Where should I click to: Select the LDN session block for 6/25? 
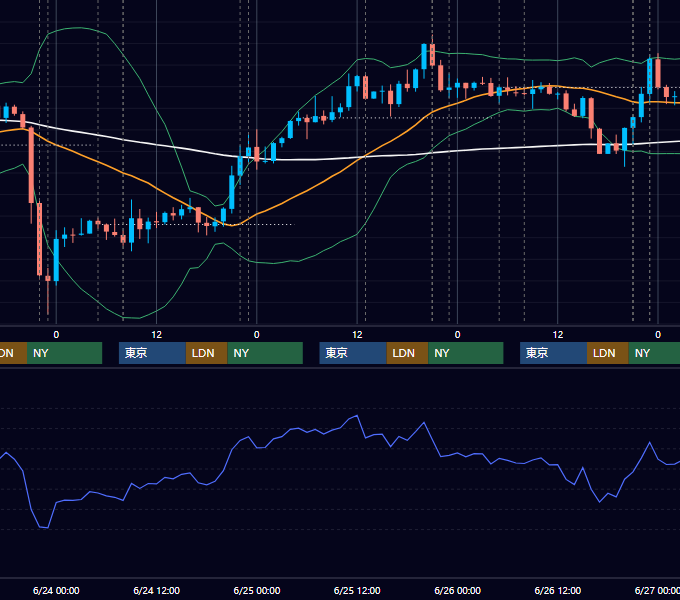click(x=407, y=353)
